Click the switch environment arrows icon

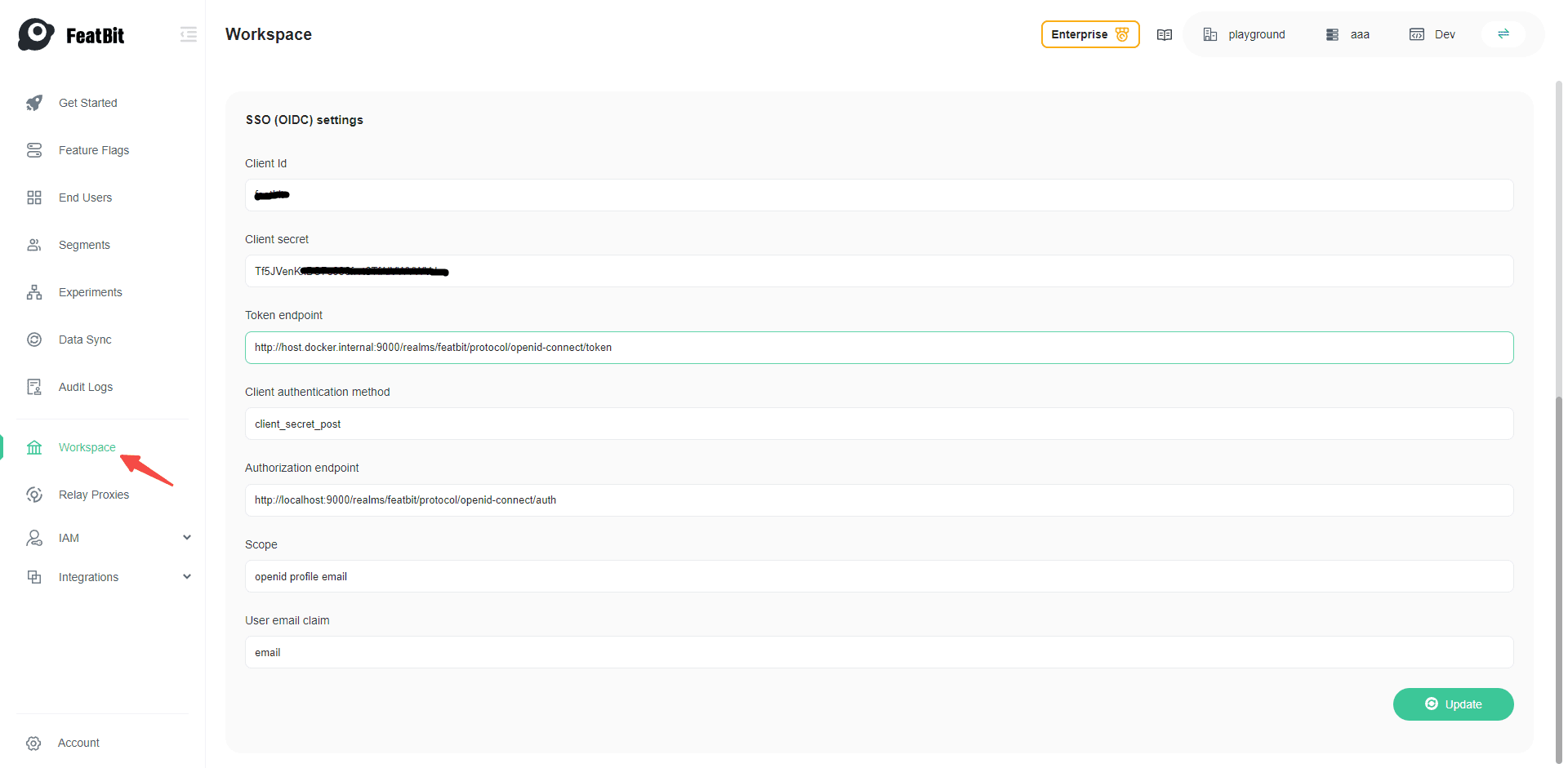(x=1503, y=34)
